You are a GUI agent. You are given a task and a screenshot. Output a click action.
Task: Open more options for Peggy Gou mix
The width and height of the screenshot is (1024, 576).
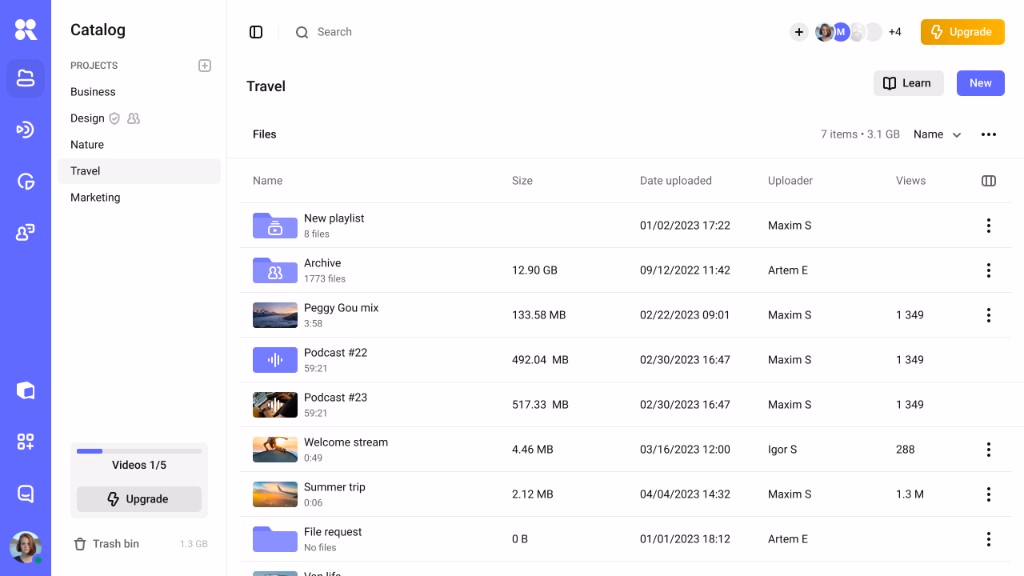tap(989, 315)
